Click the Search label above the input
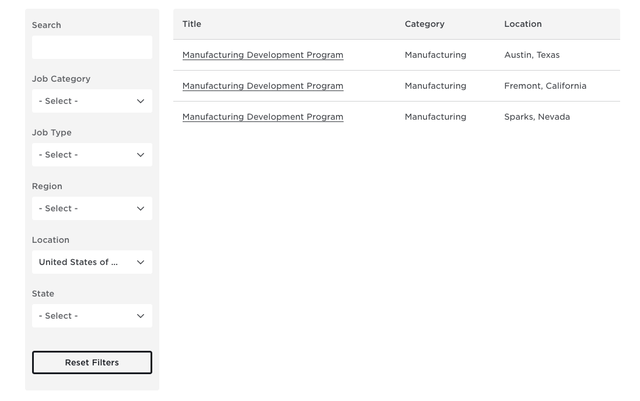 46,25
